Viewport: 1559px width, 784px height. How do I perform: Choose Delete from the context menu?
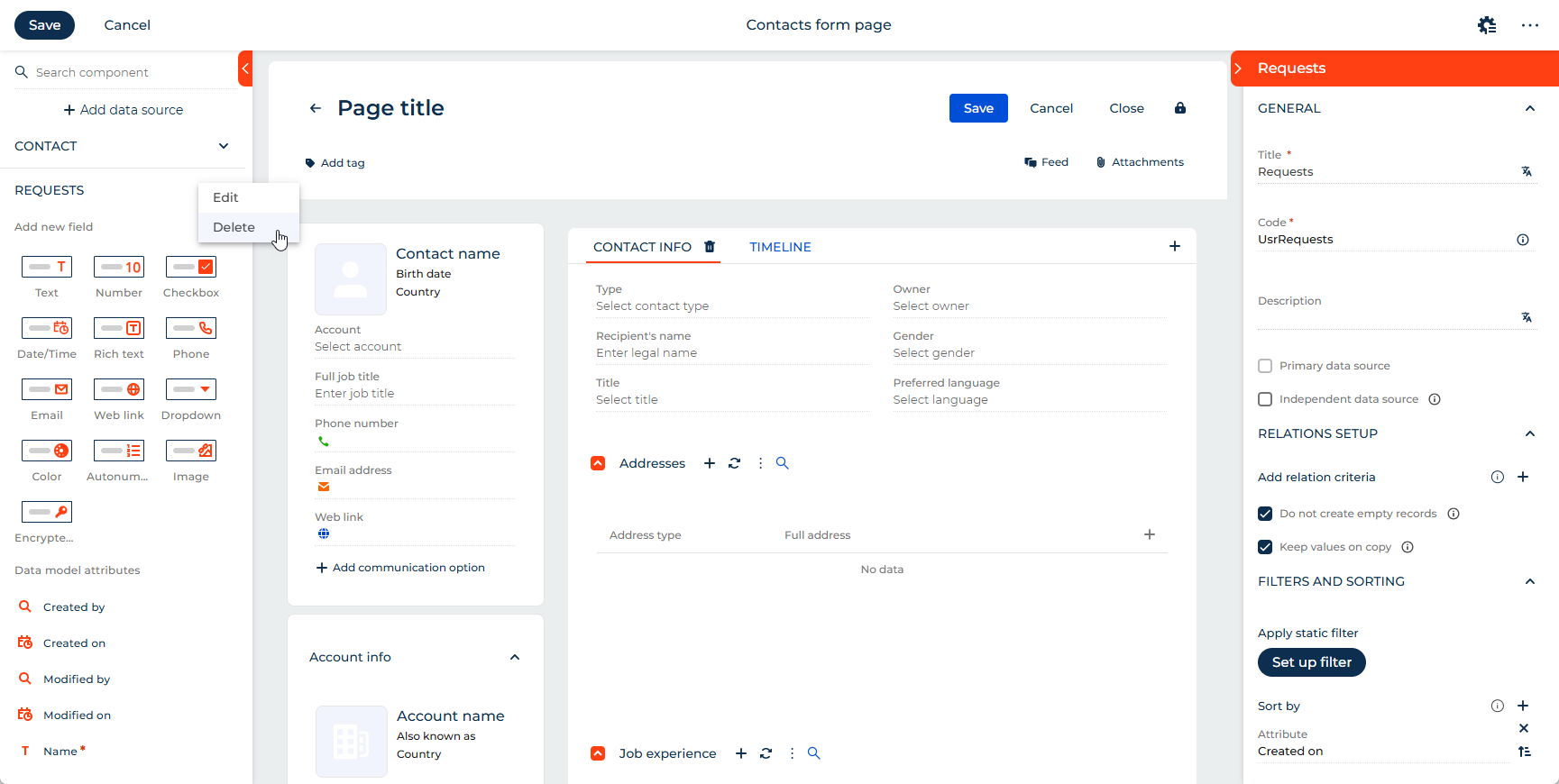click(x=234, y=227)
